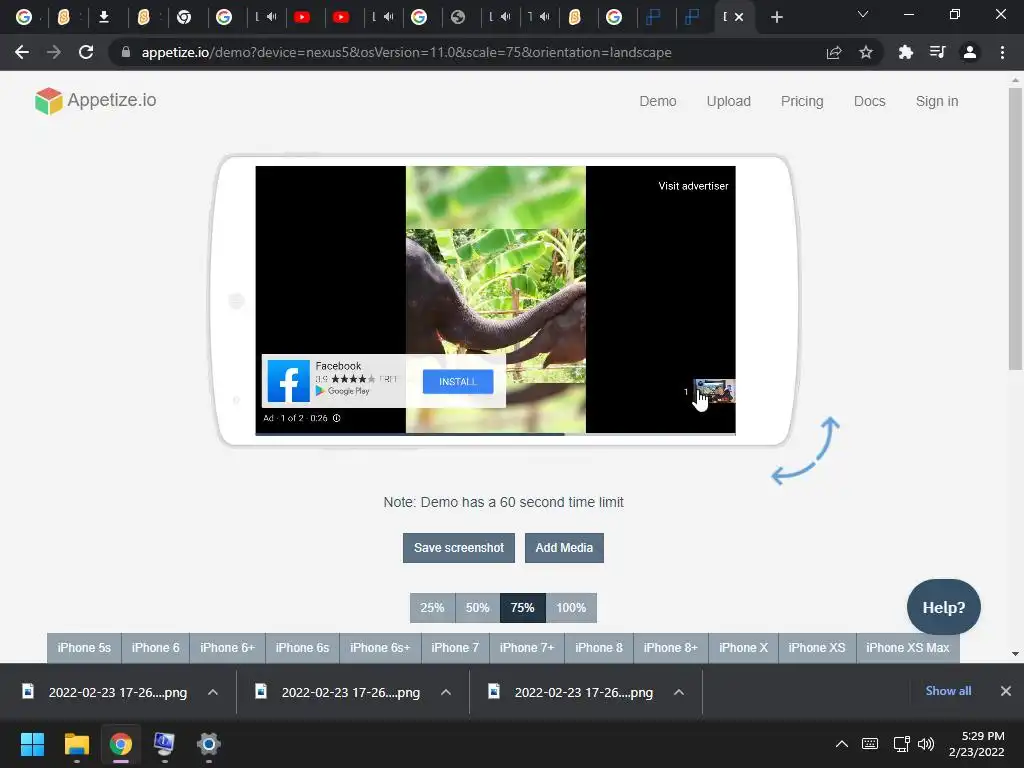
Task: Open Chrome profile avatar icon
Action: [x=970, y=52]
